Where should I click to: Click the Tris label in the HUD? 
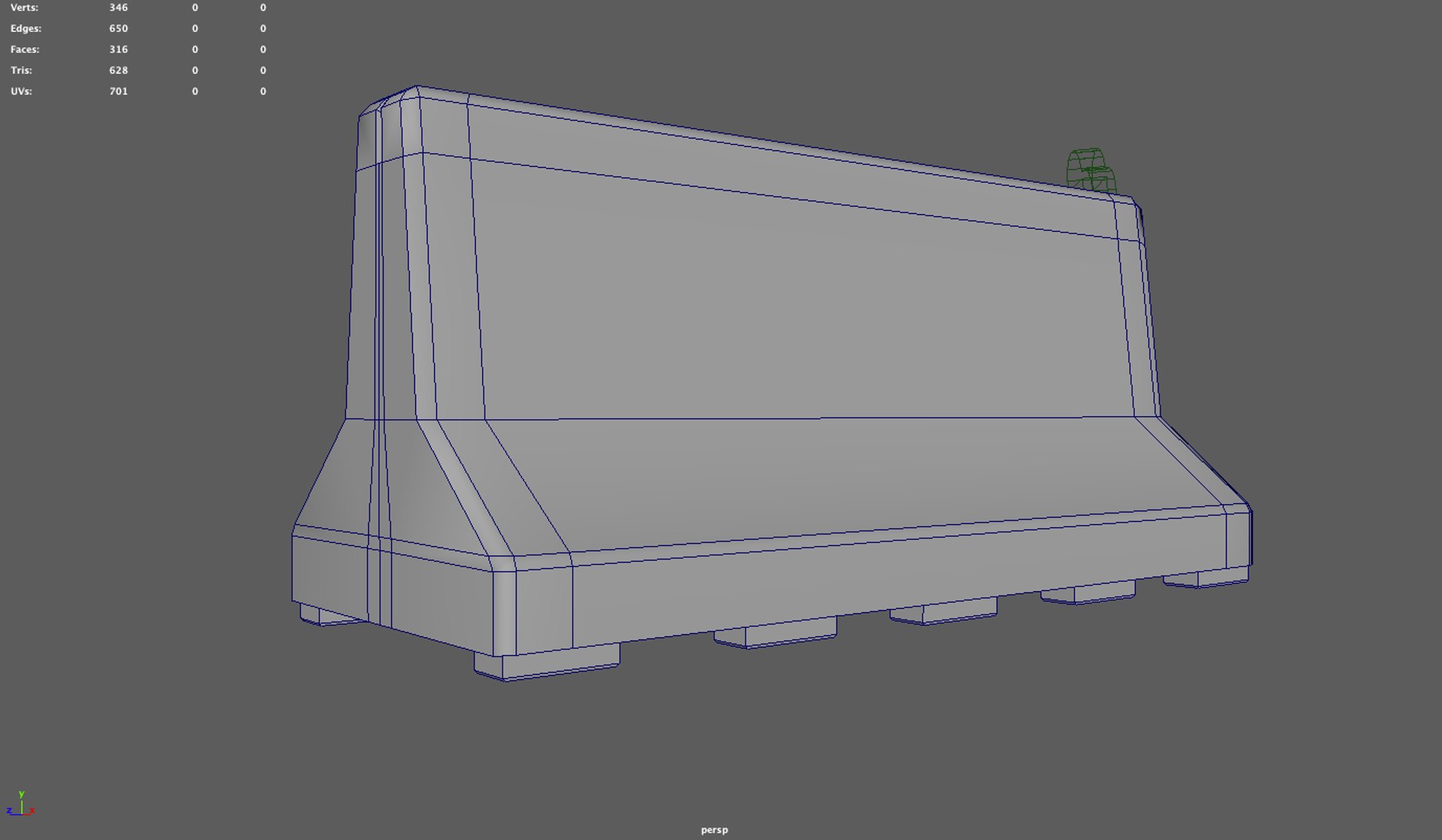click(21, 70)
